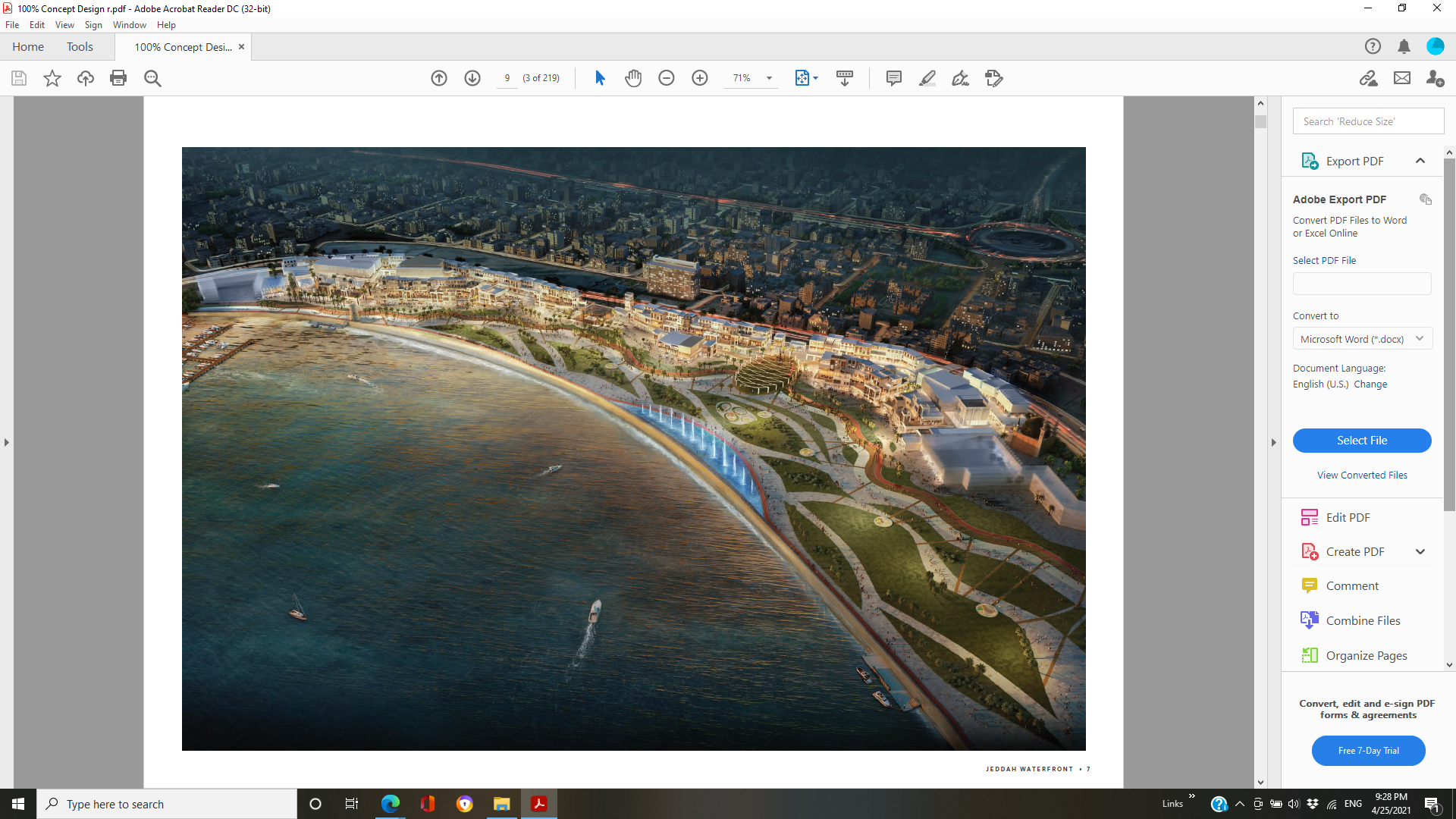Collapse the right tools pane arrow
This screenshot has height=819, width=1456.
1274,442
